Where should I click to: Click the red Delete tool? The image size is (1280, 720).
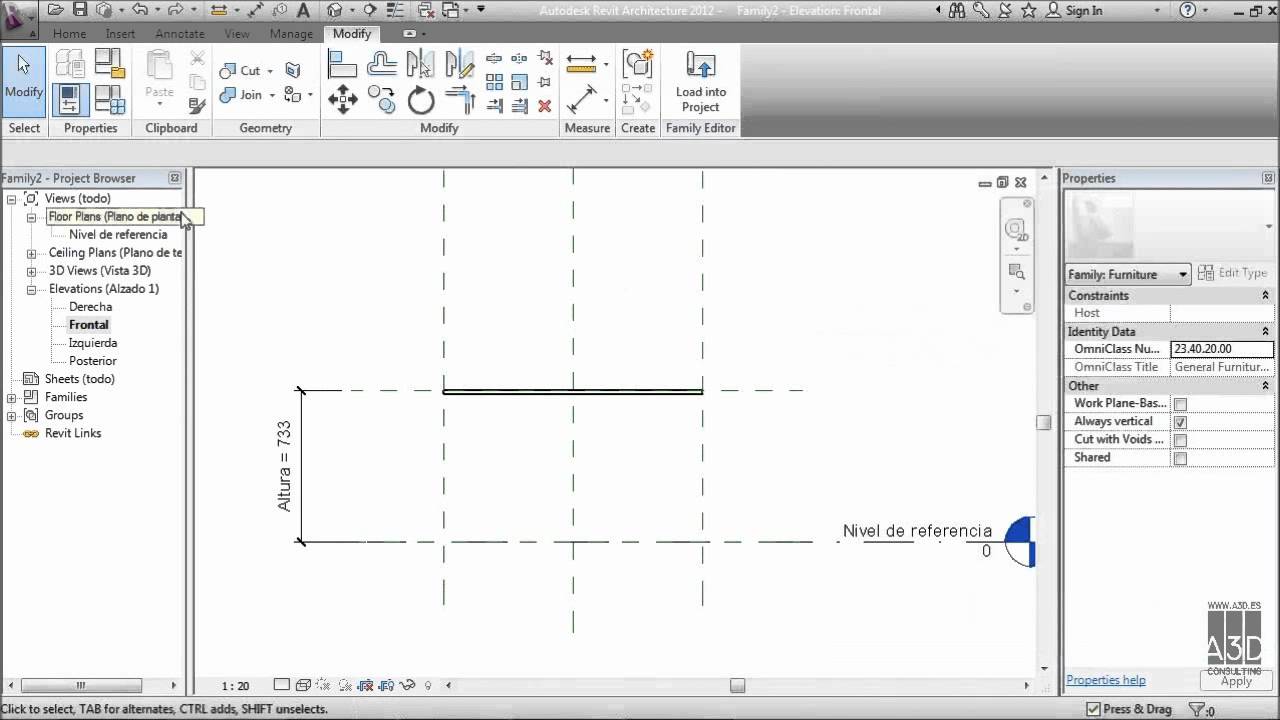point(545,105)
